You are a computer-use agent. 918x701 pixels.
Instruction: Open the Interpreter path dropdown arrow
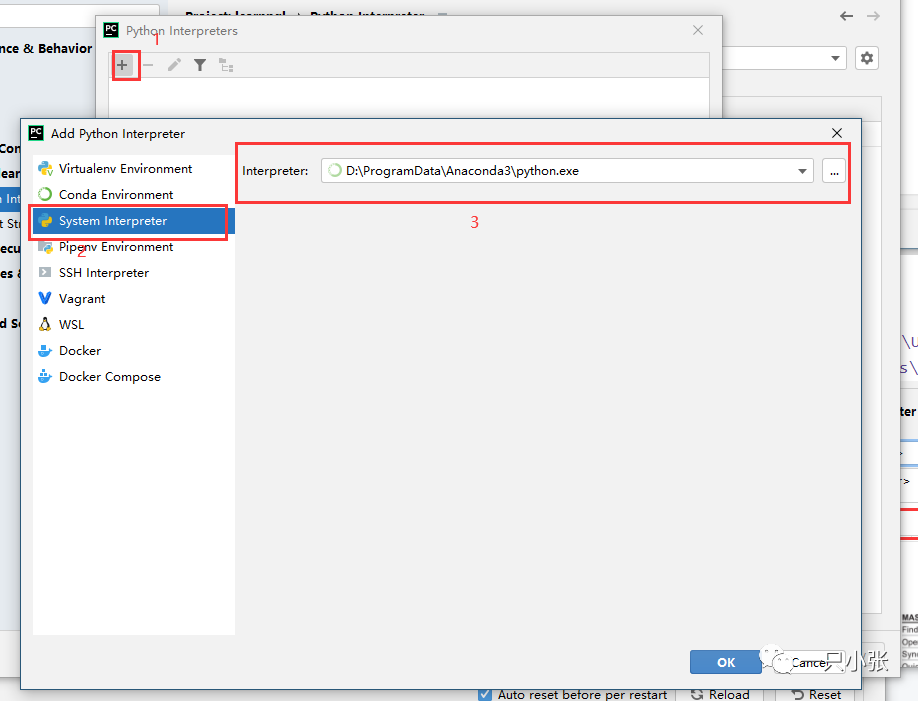tap(802, 171)
